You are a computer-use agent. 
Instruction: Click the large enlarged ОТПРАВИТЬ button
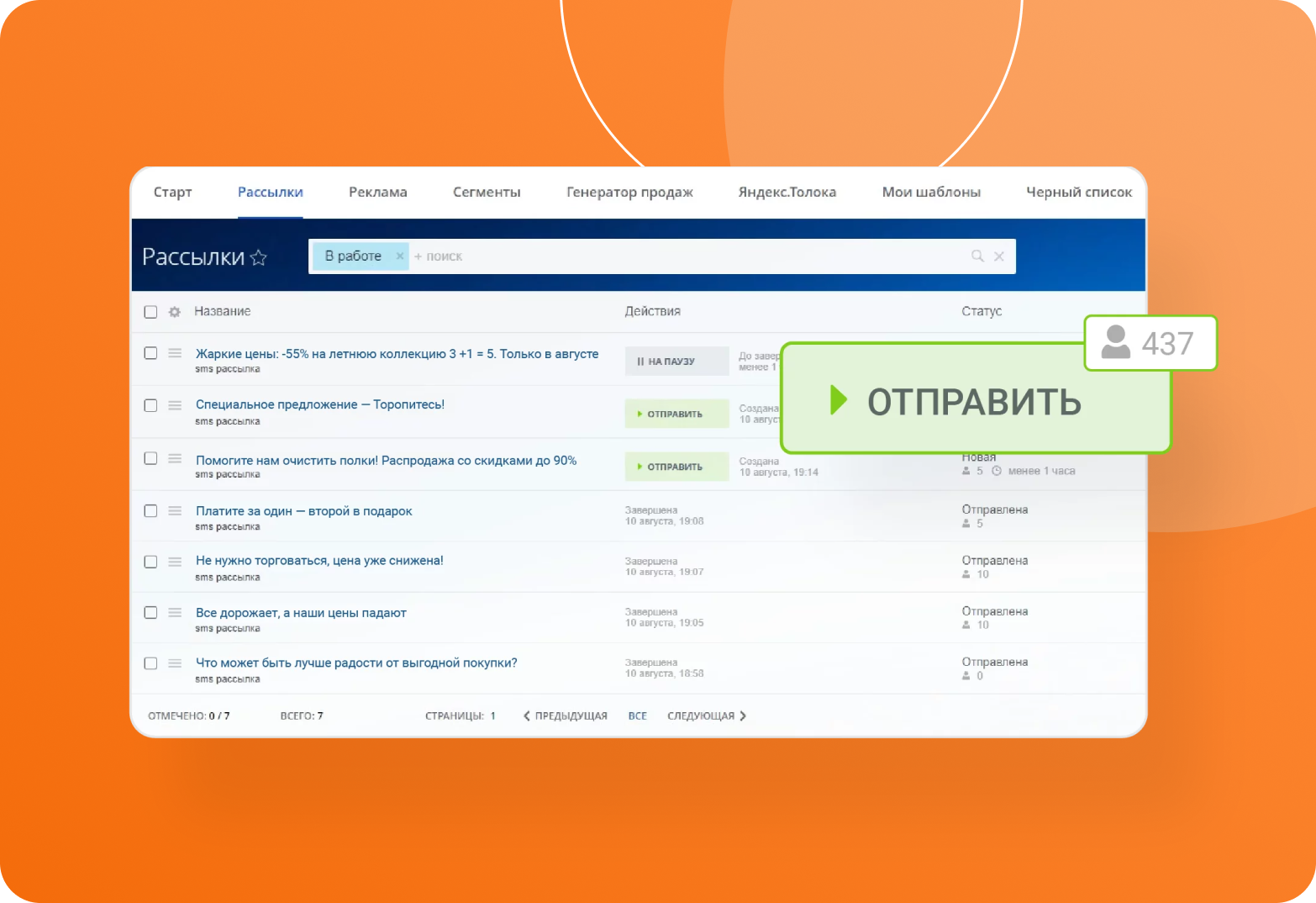975,400
